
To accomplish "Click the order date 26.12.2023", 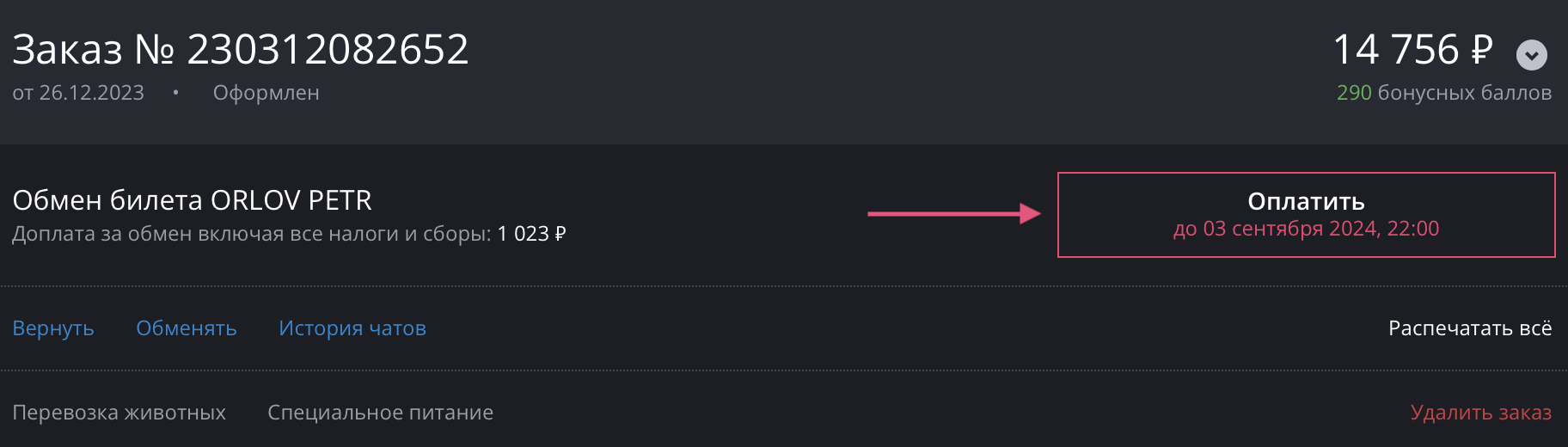I will 91,93.
